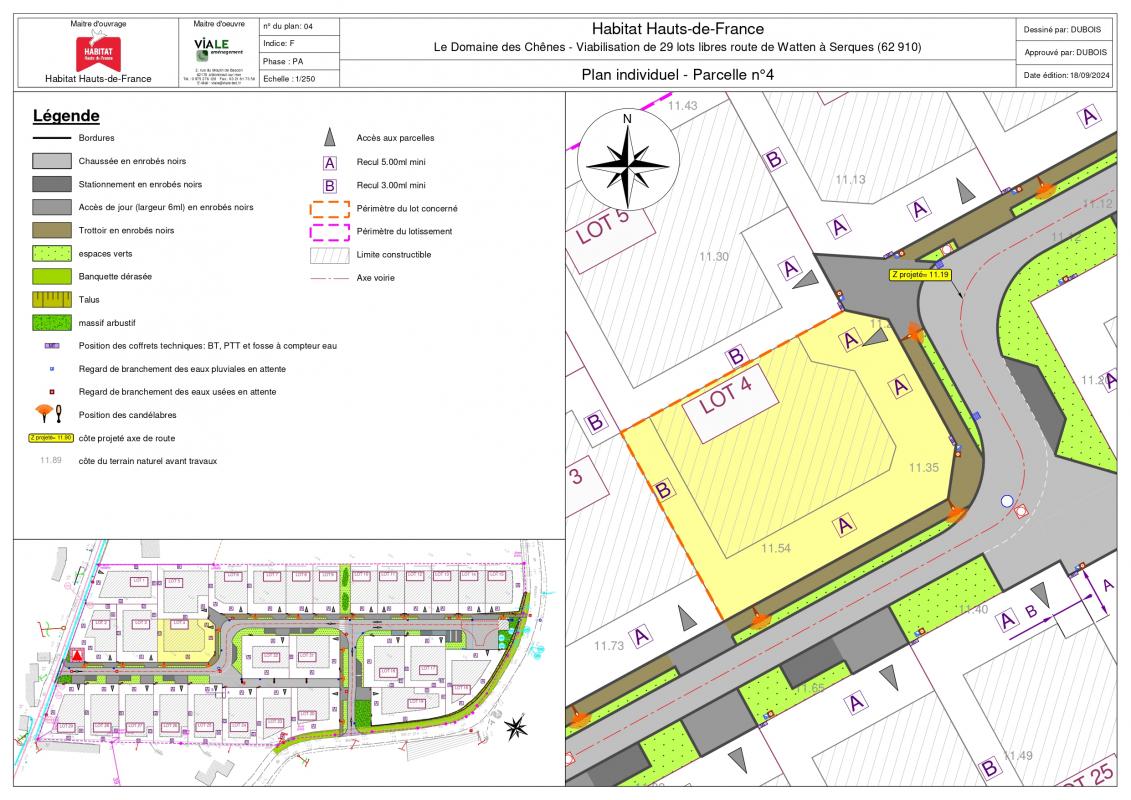Click the 'LOT 4' label on the plan
The width and height of the screenshot is (1131, 800).
(x=725, y=398)
